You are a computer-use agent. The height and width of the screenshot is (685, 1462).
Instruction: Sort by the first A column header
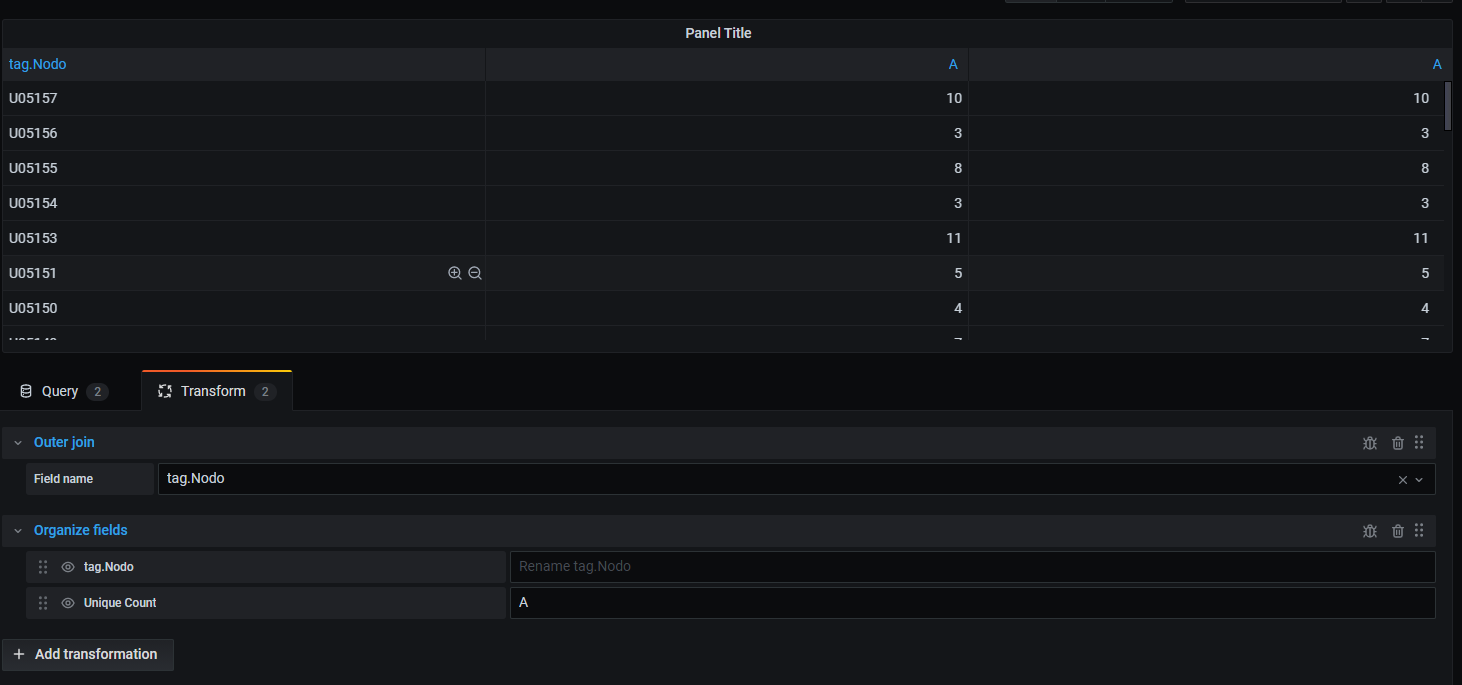tap(953, 64)
